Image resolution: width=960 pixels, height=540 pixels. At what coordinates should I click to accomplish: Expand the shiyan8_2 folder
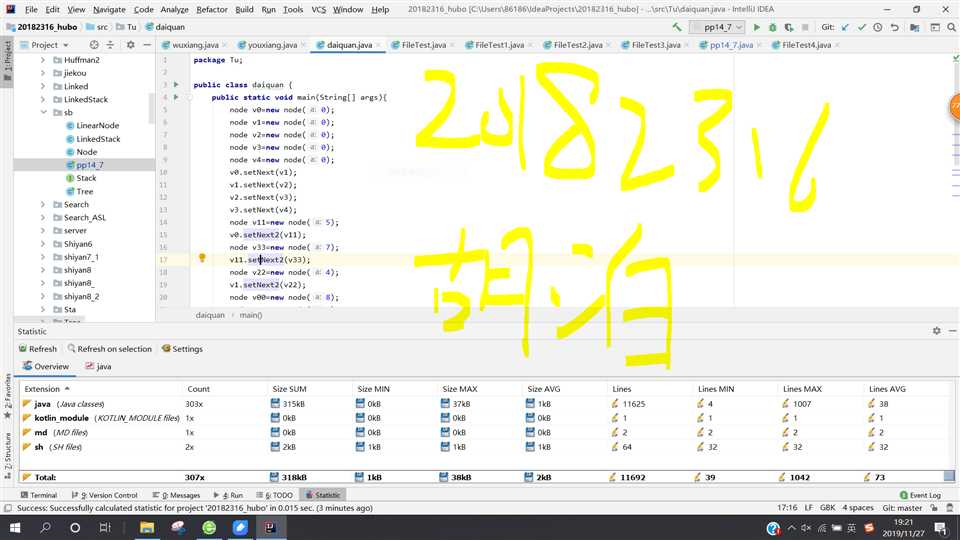coord(43,296)
